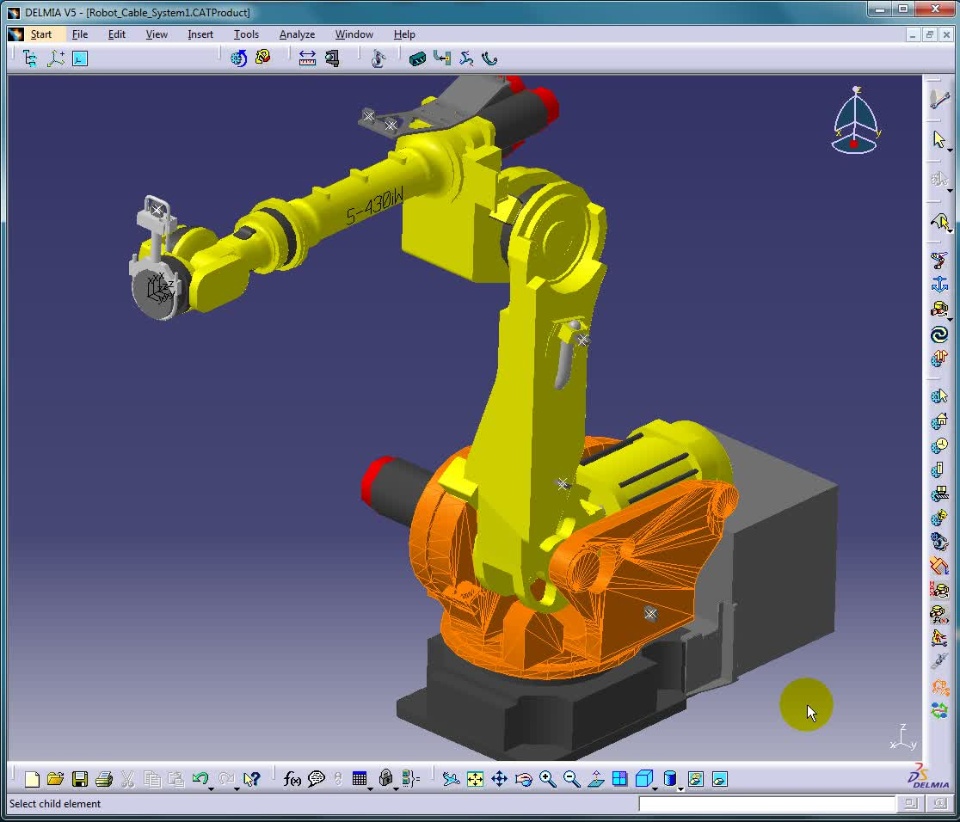The height and width of the screenshot is (822, 960).
Task: Select the Normal View tool
Action: click(x=596, y=779)
